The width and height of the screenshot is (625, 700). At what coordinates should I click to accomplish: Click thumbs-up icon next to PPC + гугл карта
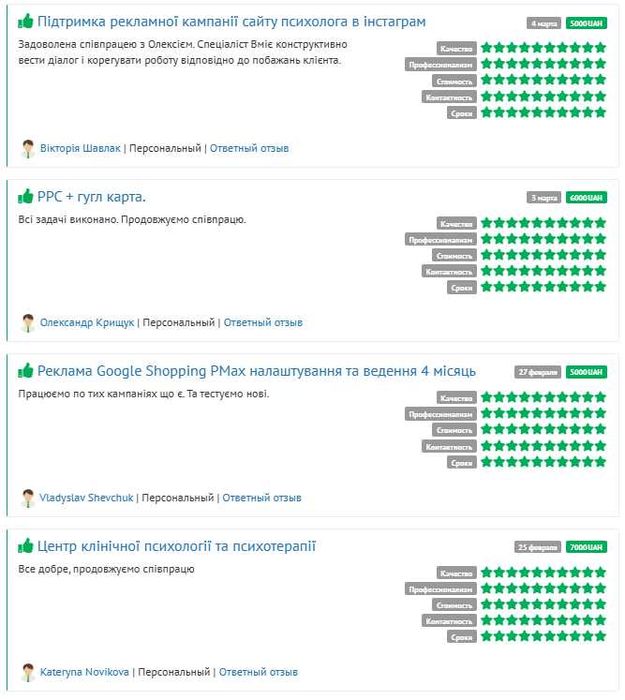[x=25, y=196]
